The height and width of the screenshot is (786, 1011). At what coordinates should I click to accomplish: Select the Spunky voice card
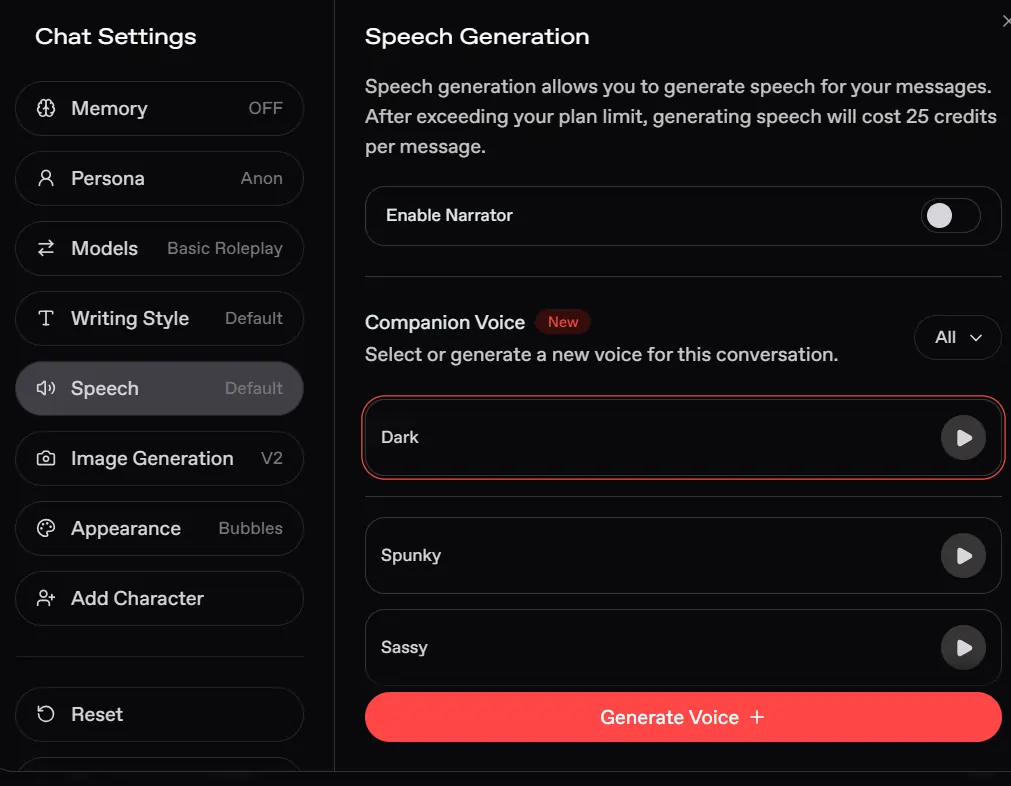tap(683, 556)
